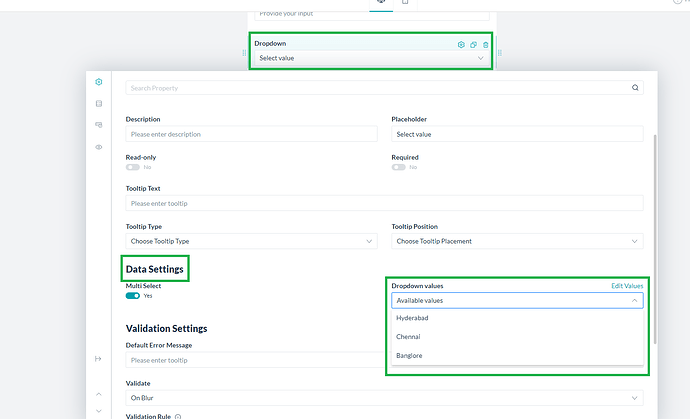
Task: Pick the Banglore option
Action: [x=409, y=355]
